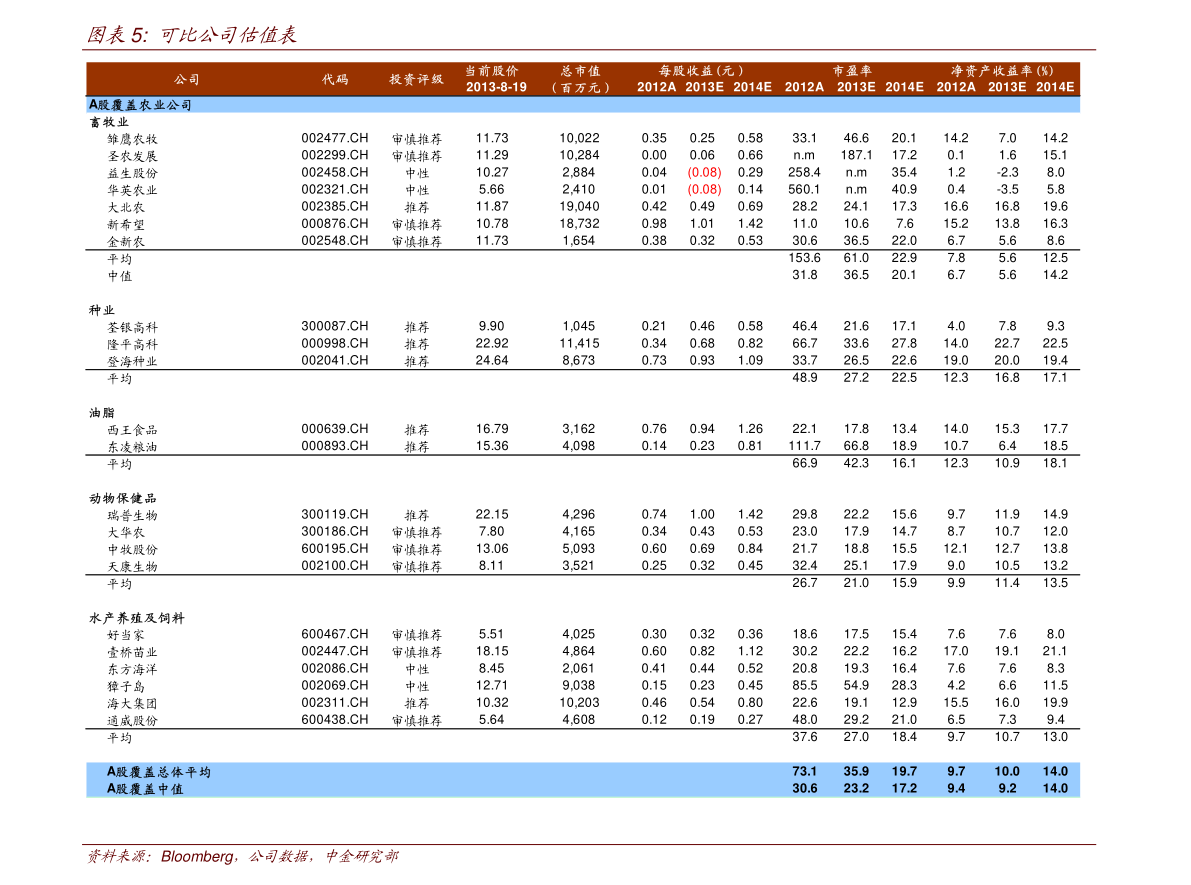Click the A股覆盖农业公司 section row
This screenshot has width=1191, height=885.
coord(583,105)
